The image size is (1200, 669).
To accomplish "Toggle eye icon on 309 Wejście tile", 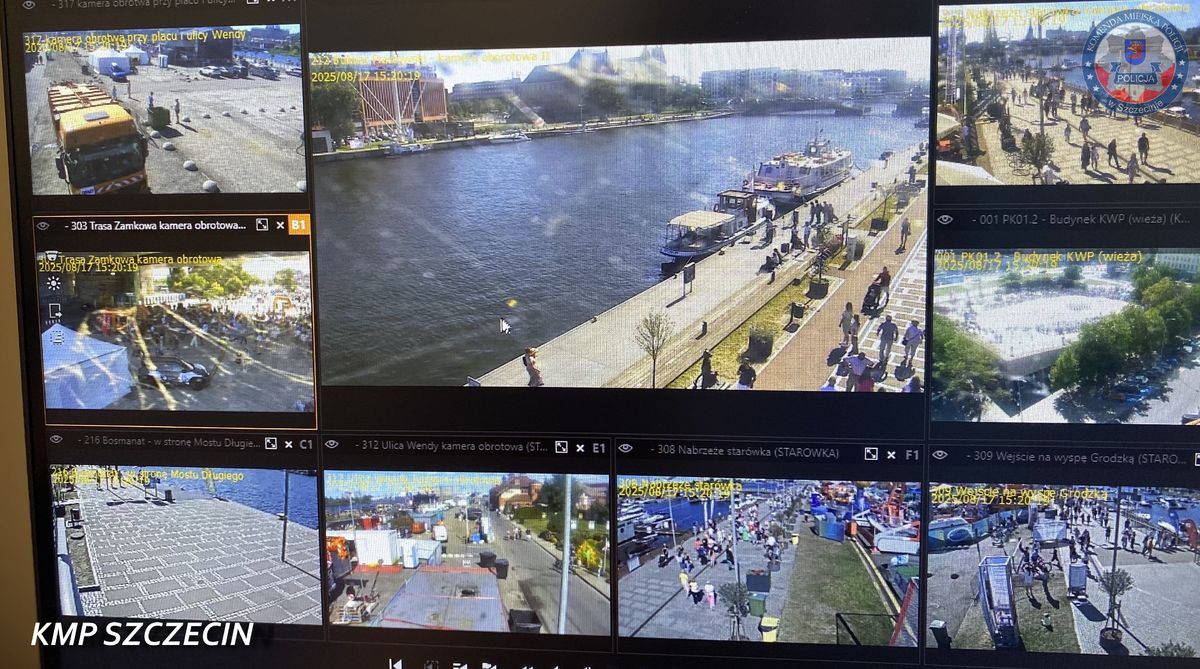I will click(x=940, y=455).
